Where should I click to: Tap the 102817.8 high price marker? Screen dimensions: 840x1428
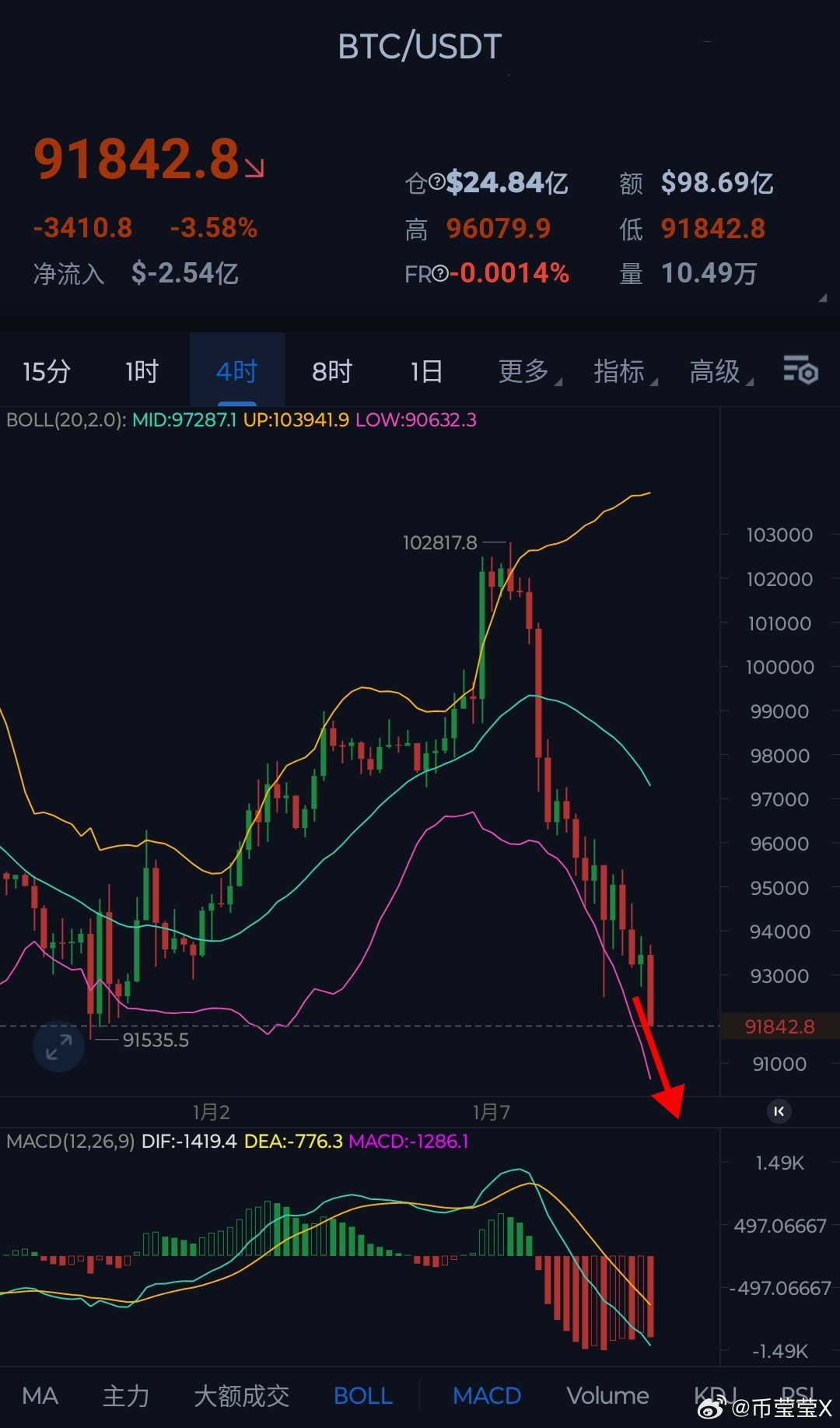pyautogui.click(x=439, y=542)
